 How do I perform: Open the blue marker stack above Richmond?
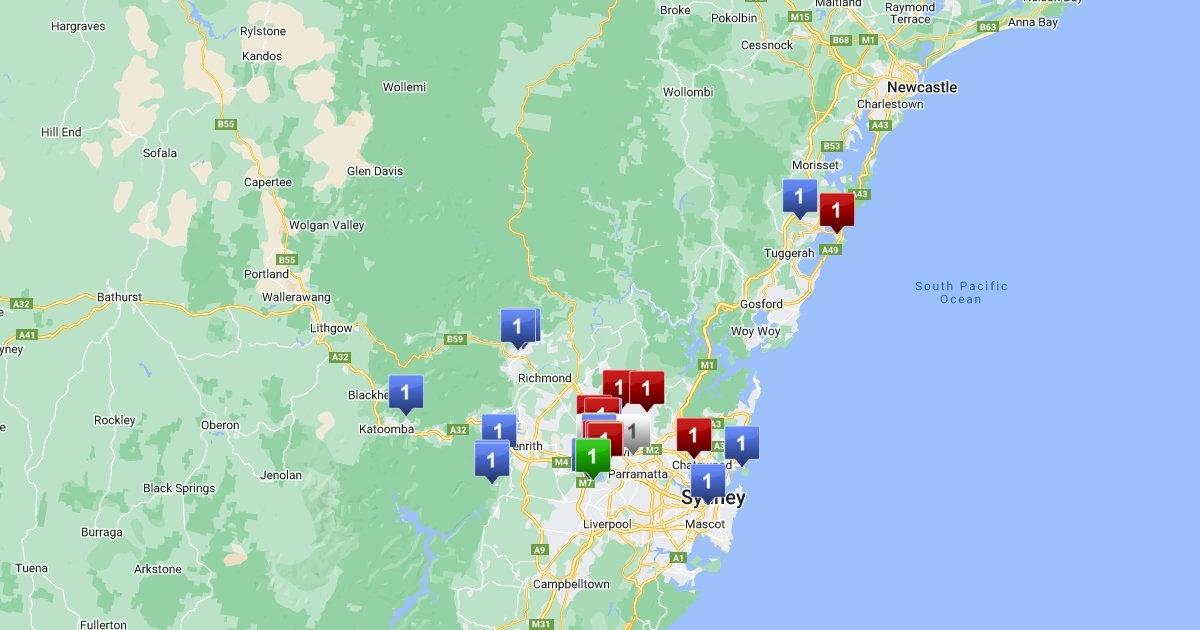coord(518,326)
